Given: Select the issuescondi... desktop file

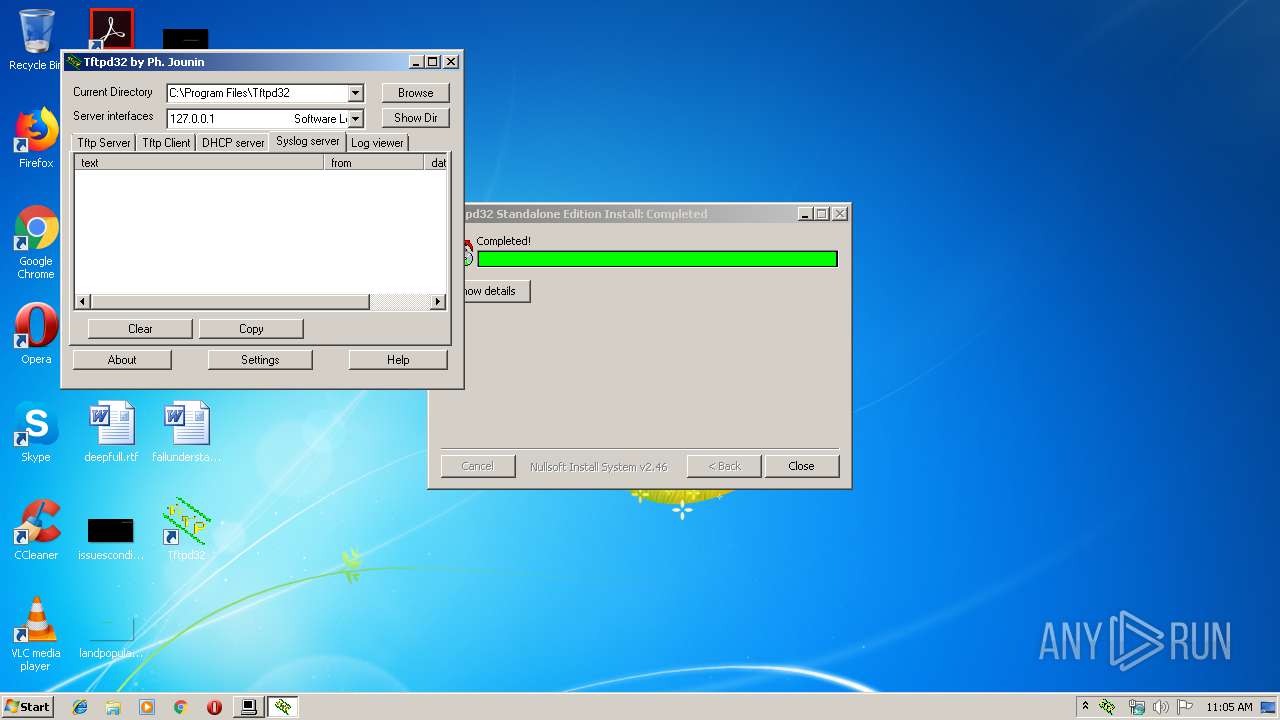Looking at the screenshot, I should point(111,538).
